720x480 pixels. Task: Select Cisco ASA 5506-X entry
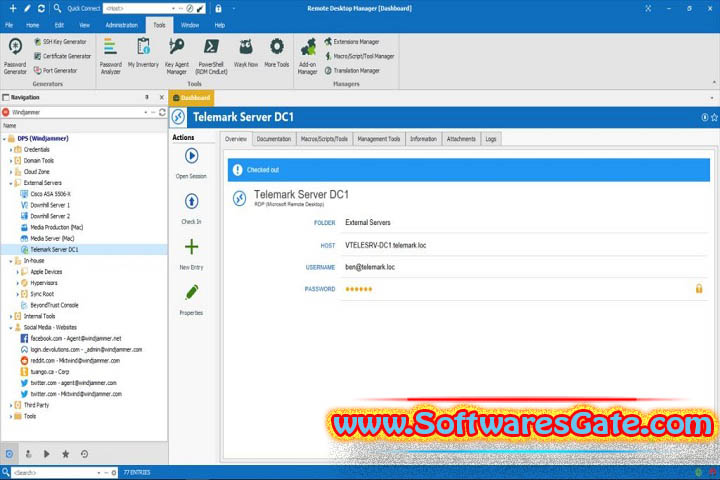(50, 194)
